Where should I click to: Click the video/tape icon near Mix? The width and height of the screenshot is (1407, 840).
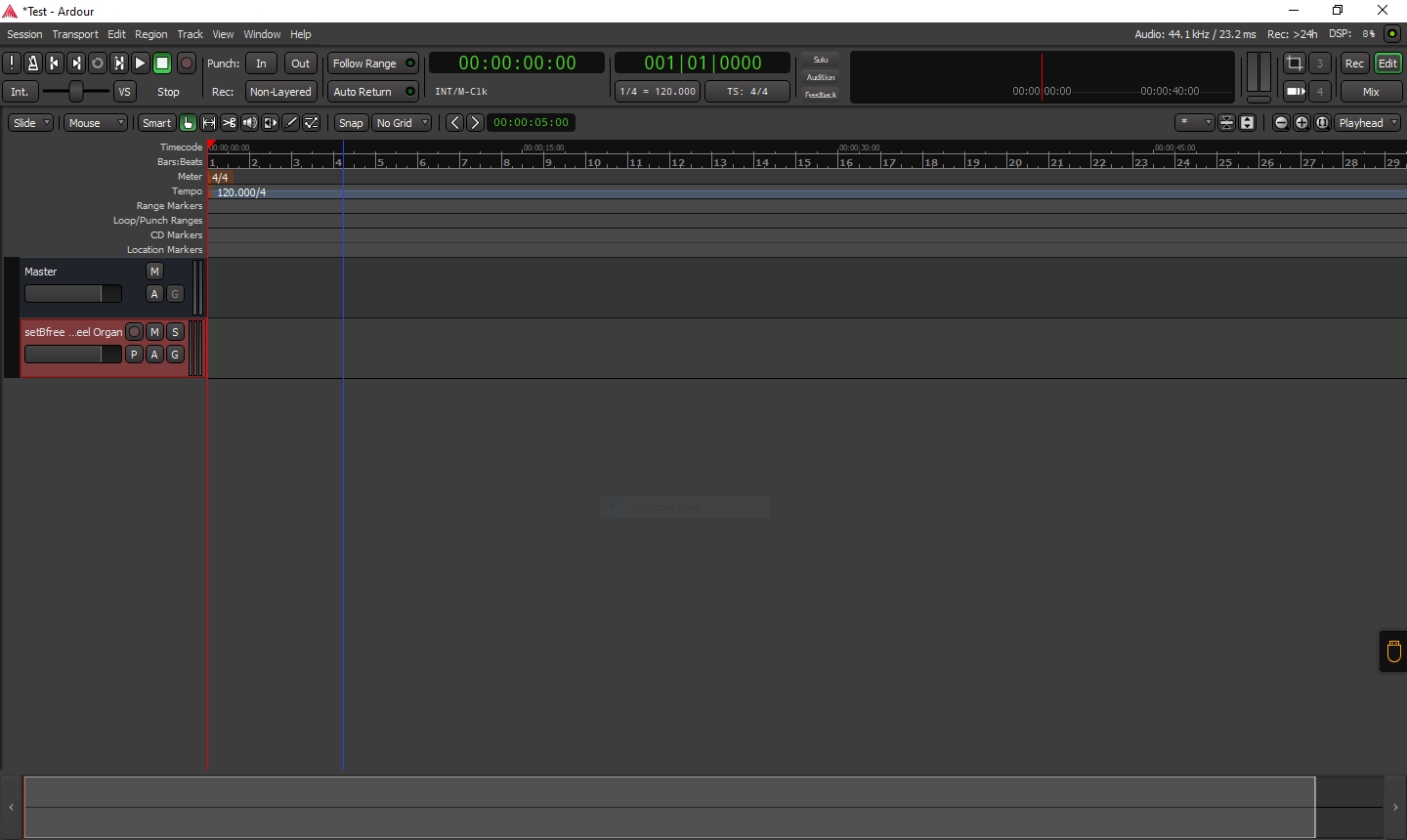point(1295,92)
